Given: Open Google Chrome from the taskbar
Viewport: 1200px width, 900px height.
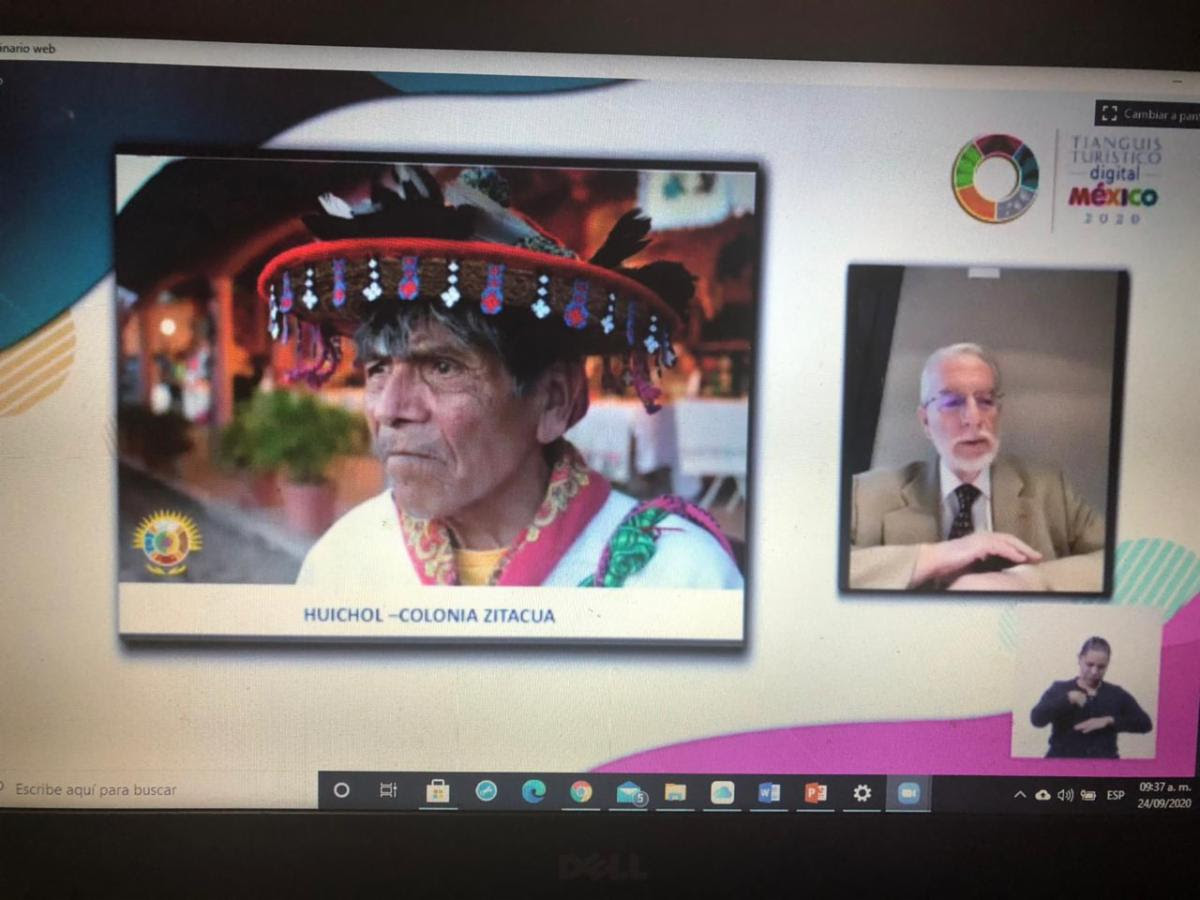Looking at the screenshot, I should click(x=581, y=792).
